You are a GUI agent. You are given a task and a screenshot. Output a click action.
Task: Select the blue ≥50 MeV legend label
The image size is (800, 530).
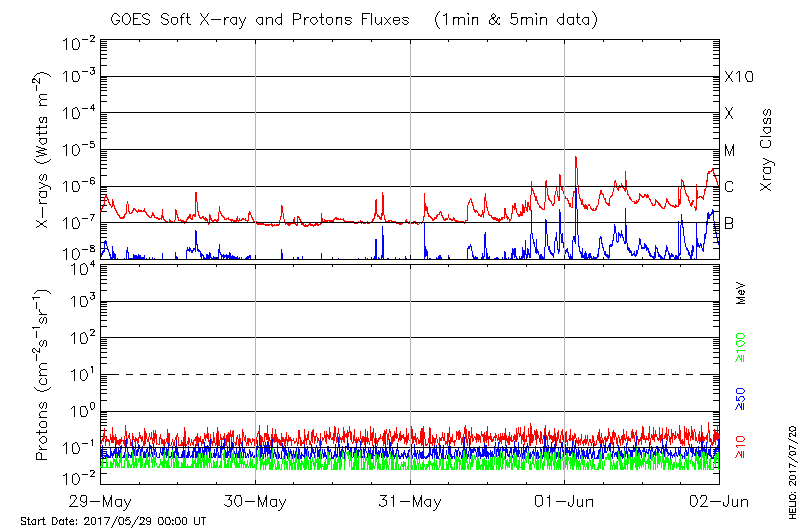click(741, 399)
